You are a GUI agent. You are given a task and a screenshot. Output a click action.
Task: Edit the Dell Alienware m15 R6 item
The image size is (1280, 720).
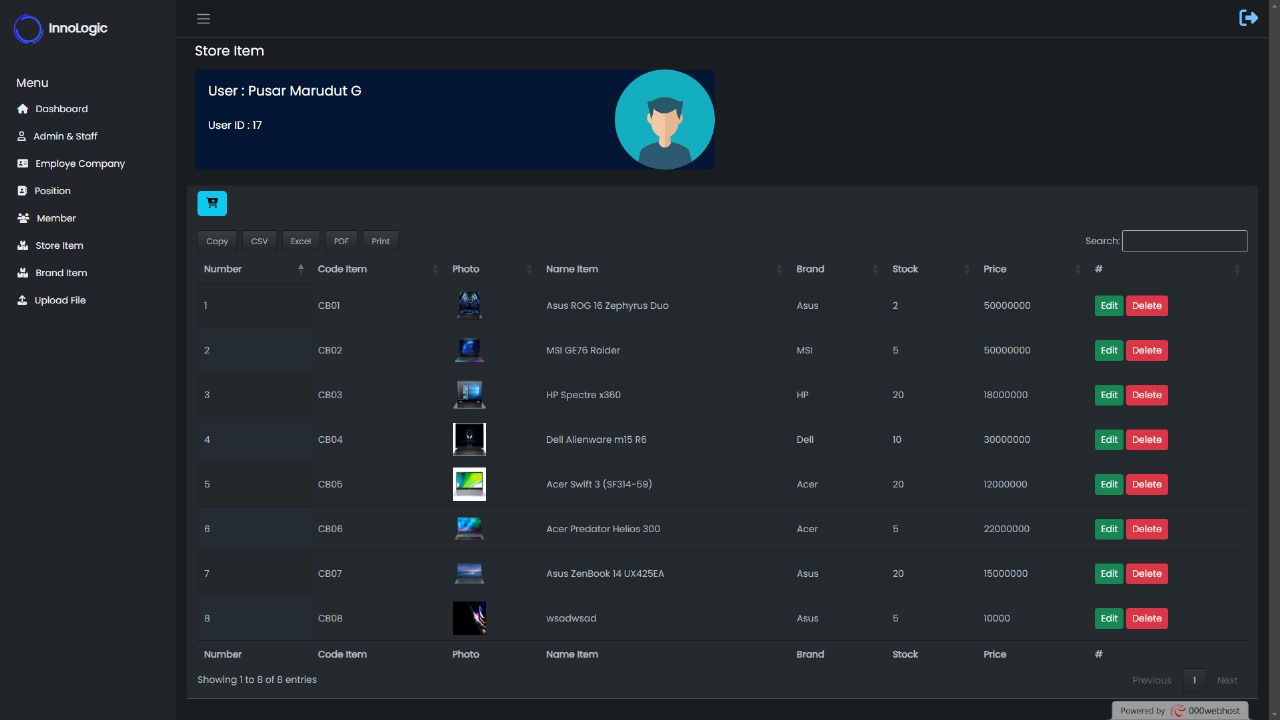pyautogui.click(x=1109, y=440)
